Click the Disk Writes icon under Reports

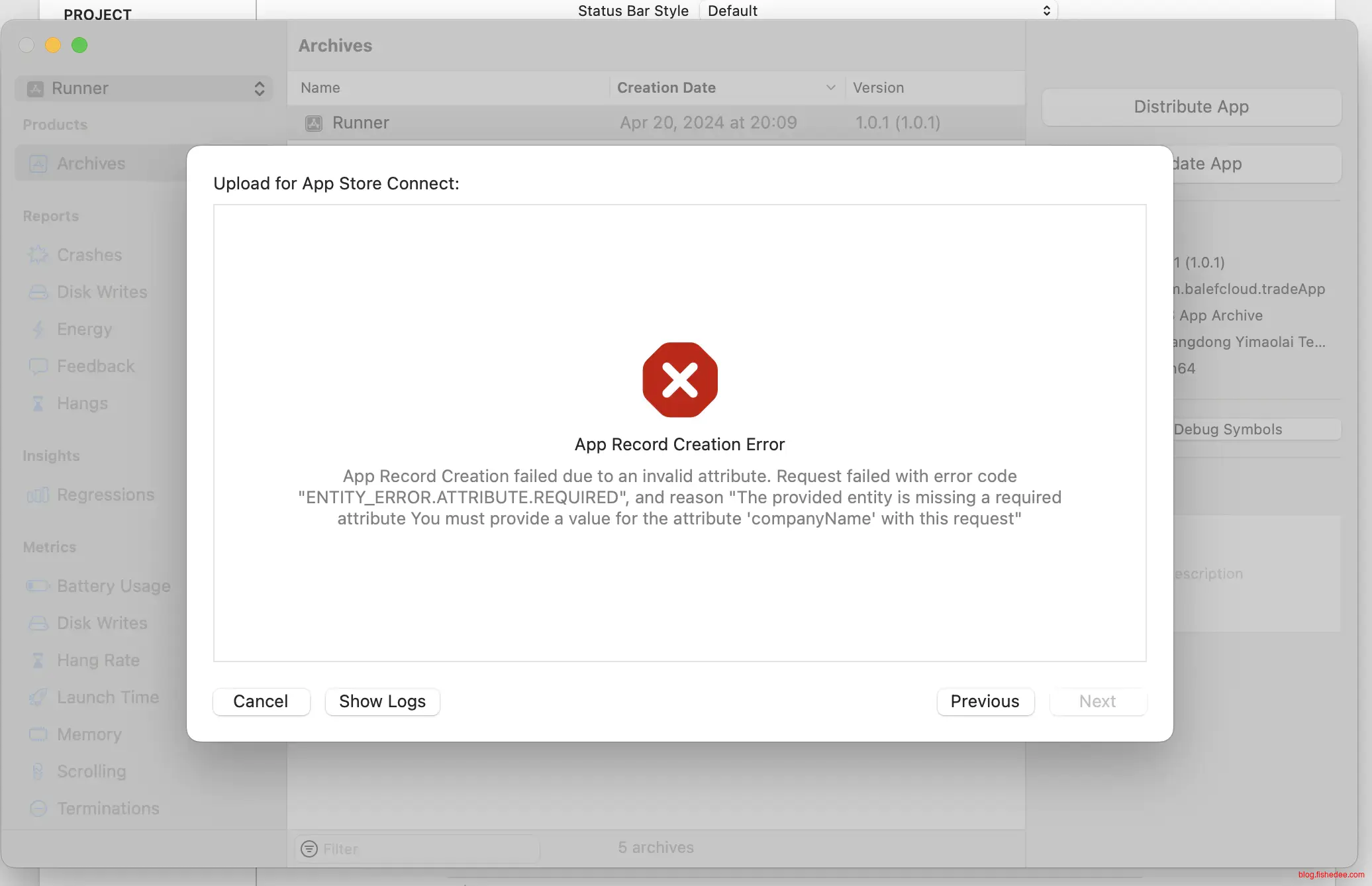(38, 292)
